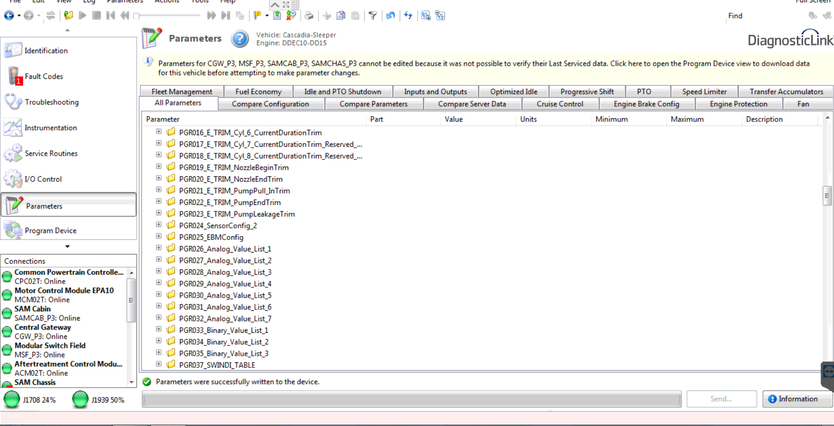Switch to Idle and PTO Shutdown tab

tap(343, 91)
